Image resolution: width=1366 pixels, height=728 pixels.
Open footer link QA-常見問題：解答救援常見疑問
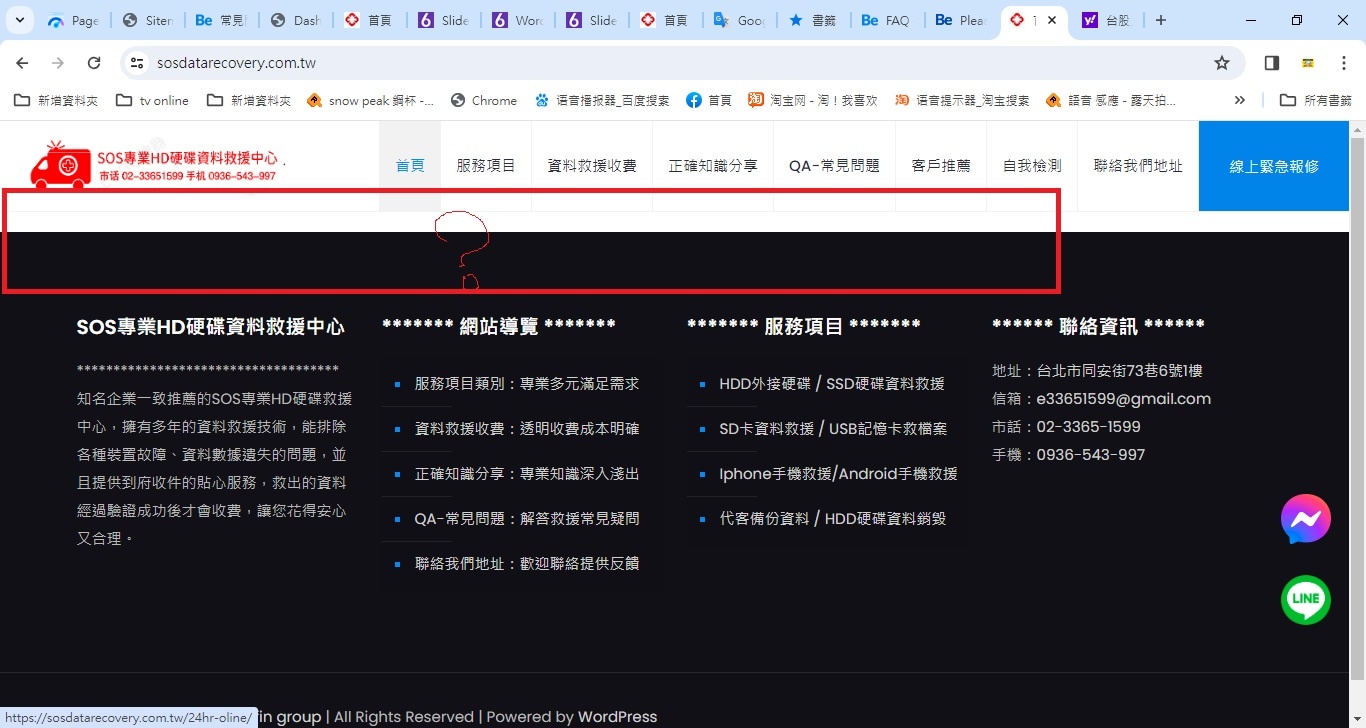[x=527, y=519]
